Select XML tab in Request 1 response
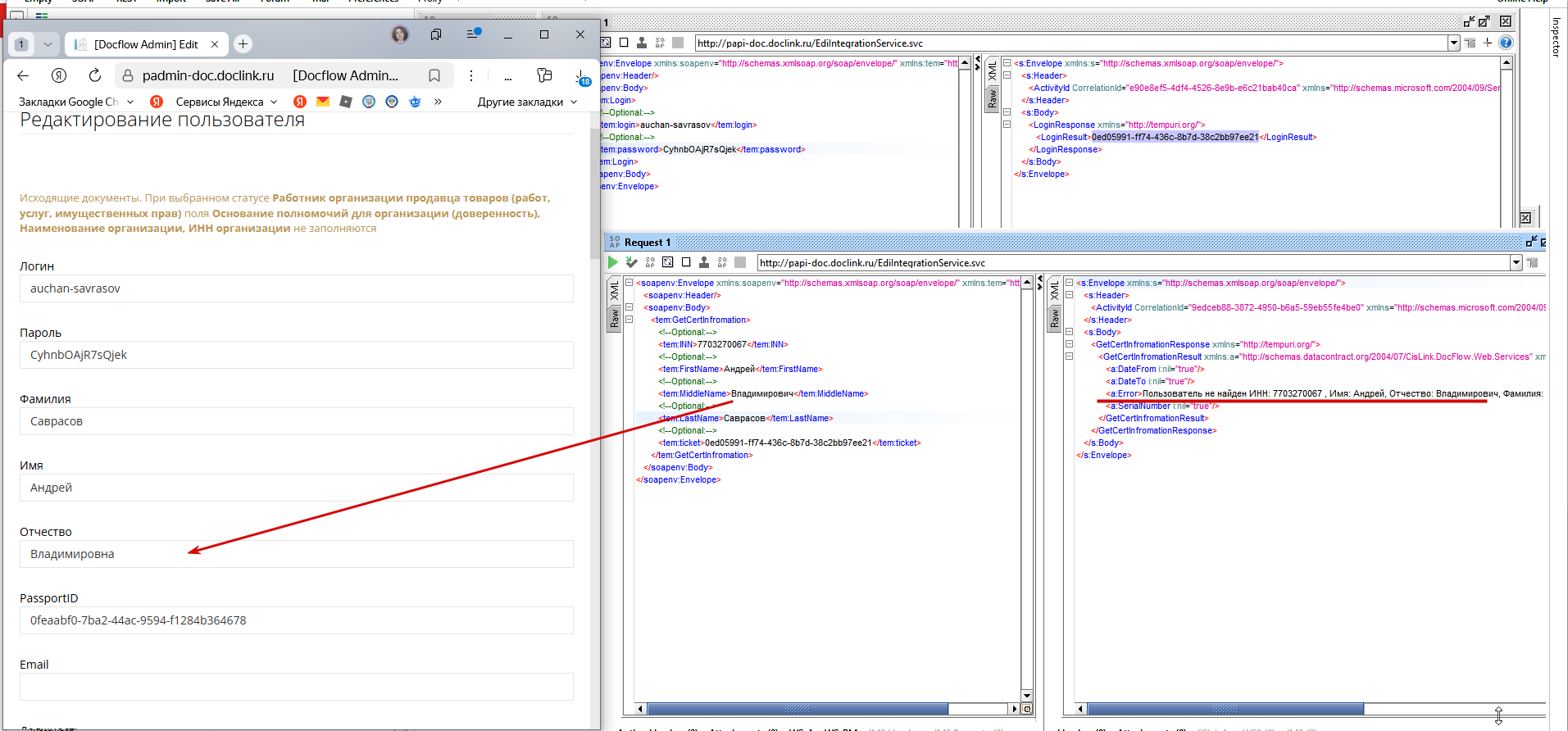 tap(1055, 289)
